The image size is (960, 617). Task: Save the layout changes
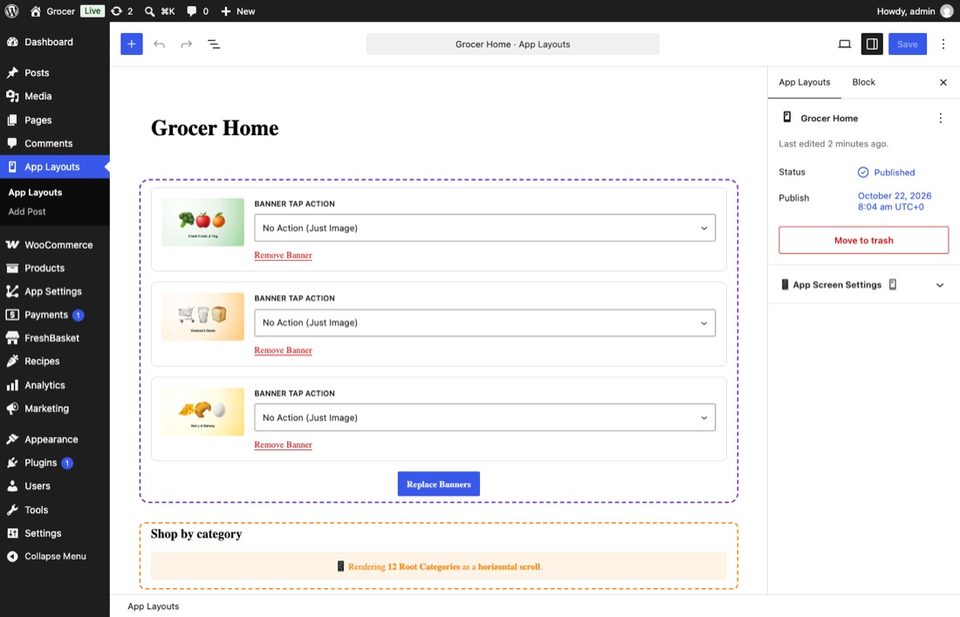[907, 44]
